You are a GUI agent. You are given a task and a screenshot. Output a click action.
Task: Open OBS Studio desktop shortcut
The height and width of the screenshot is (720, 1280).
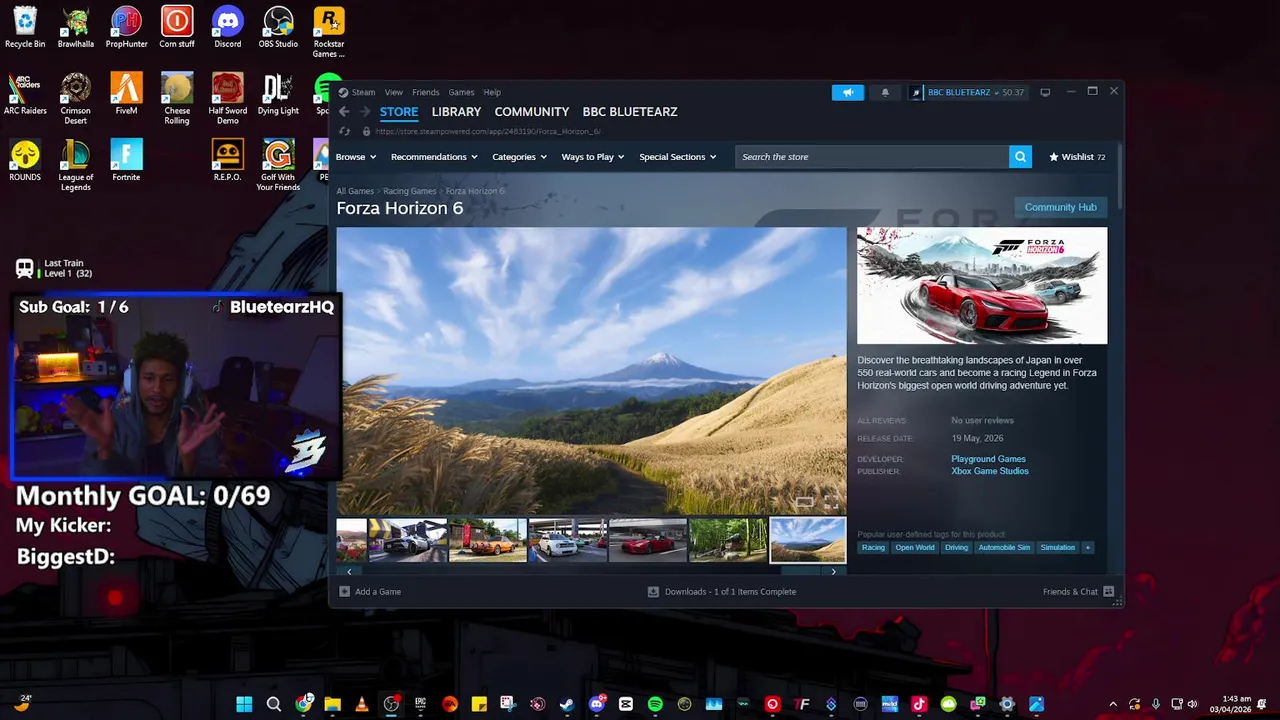coord(278,28)
